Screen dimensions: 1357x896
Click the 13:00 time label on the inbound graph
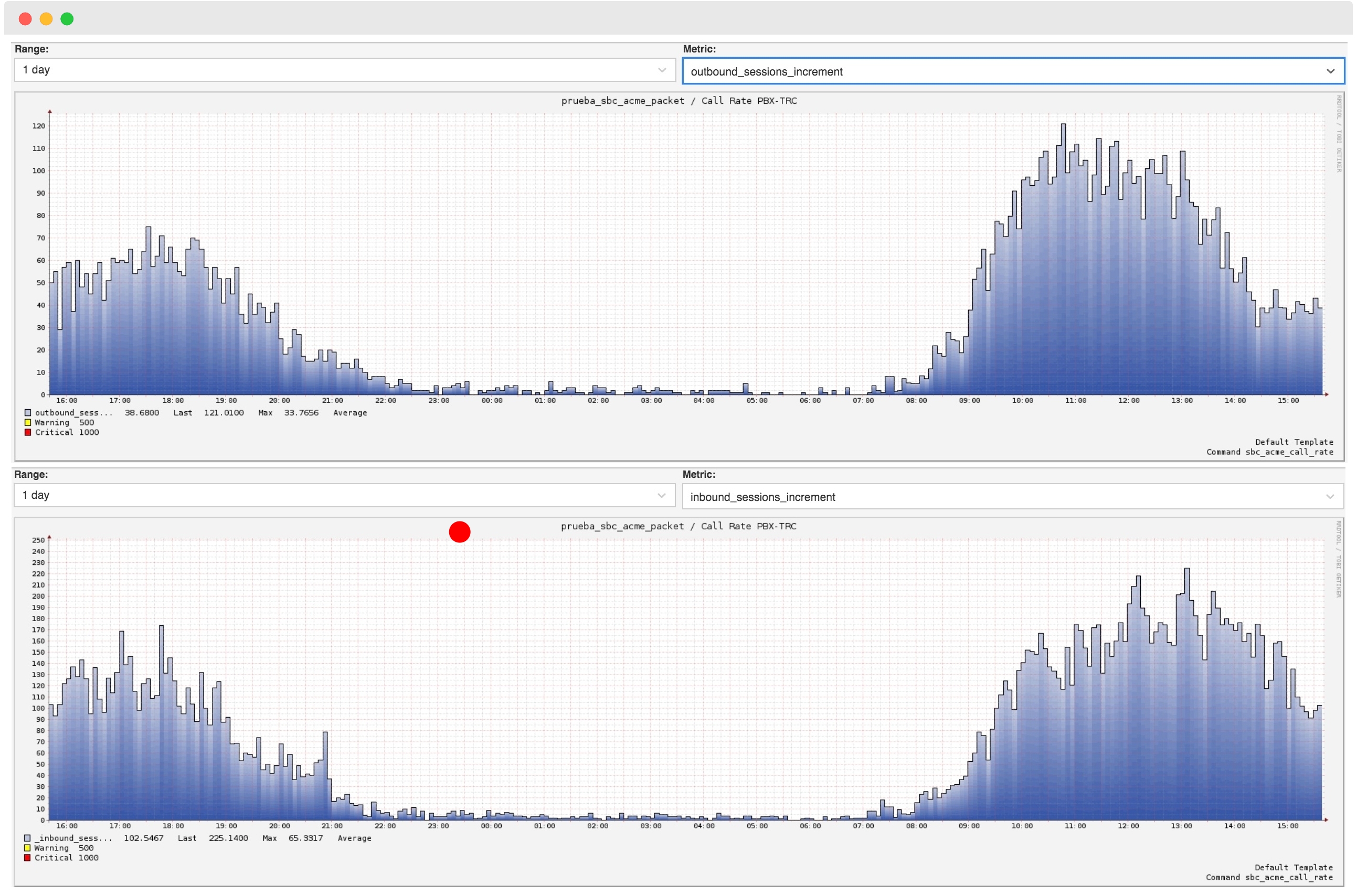tap(1181, 826)
